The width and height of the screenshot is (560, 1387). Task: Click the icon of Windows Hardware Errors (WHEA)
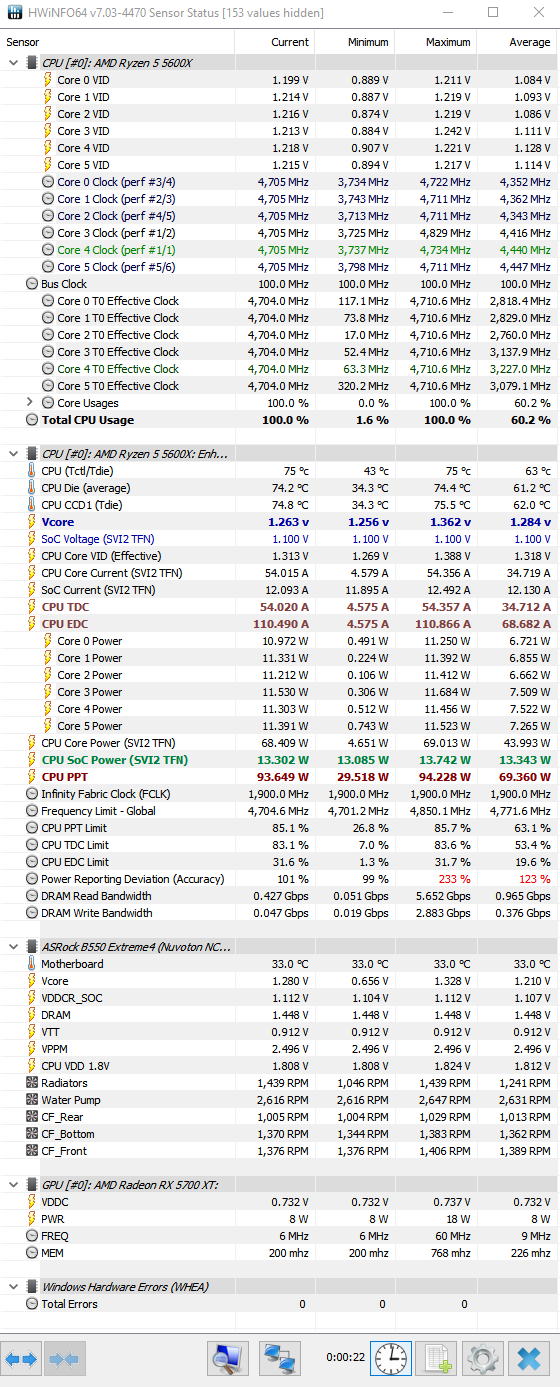tap(32, 1286)
